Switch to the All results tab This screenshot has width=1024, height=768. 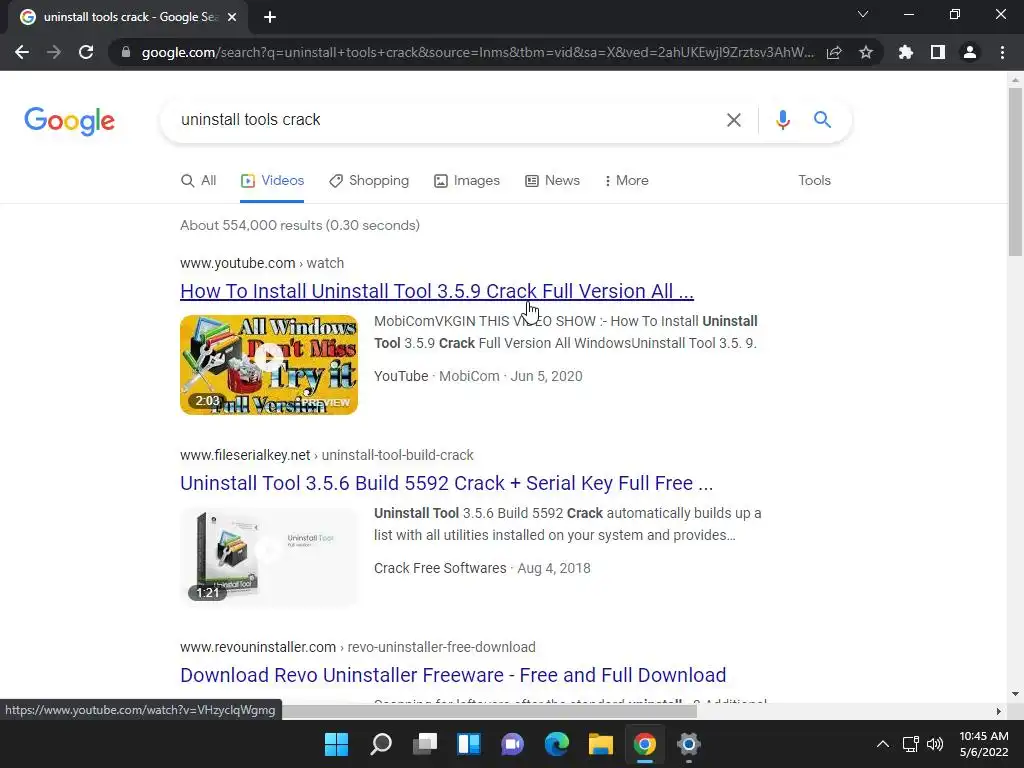[199, 181]
